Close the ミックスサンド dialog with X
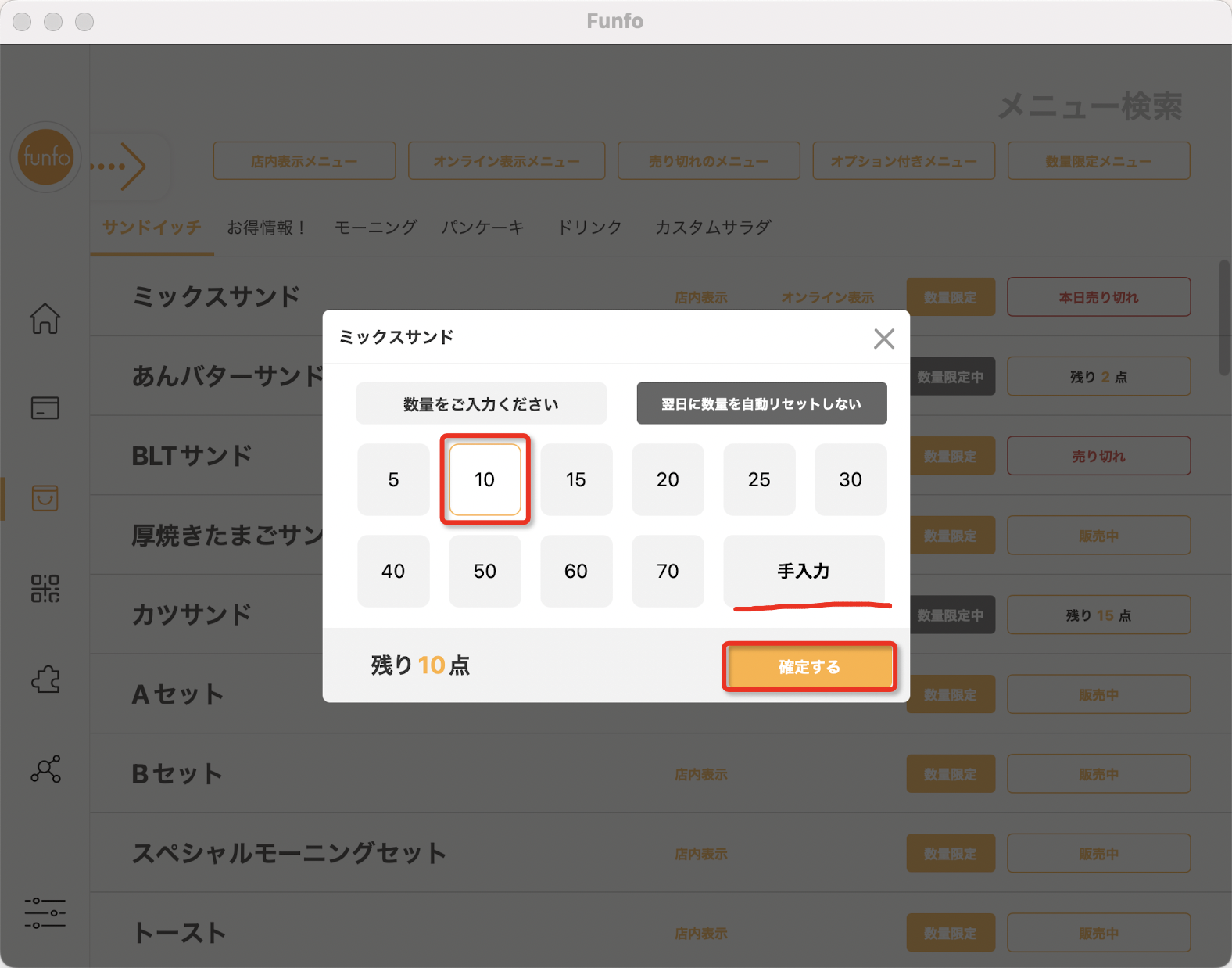Screen dimensions: 1232x968 point(884,339)
